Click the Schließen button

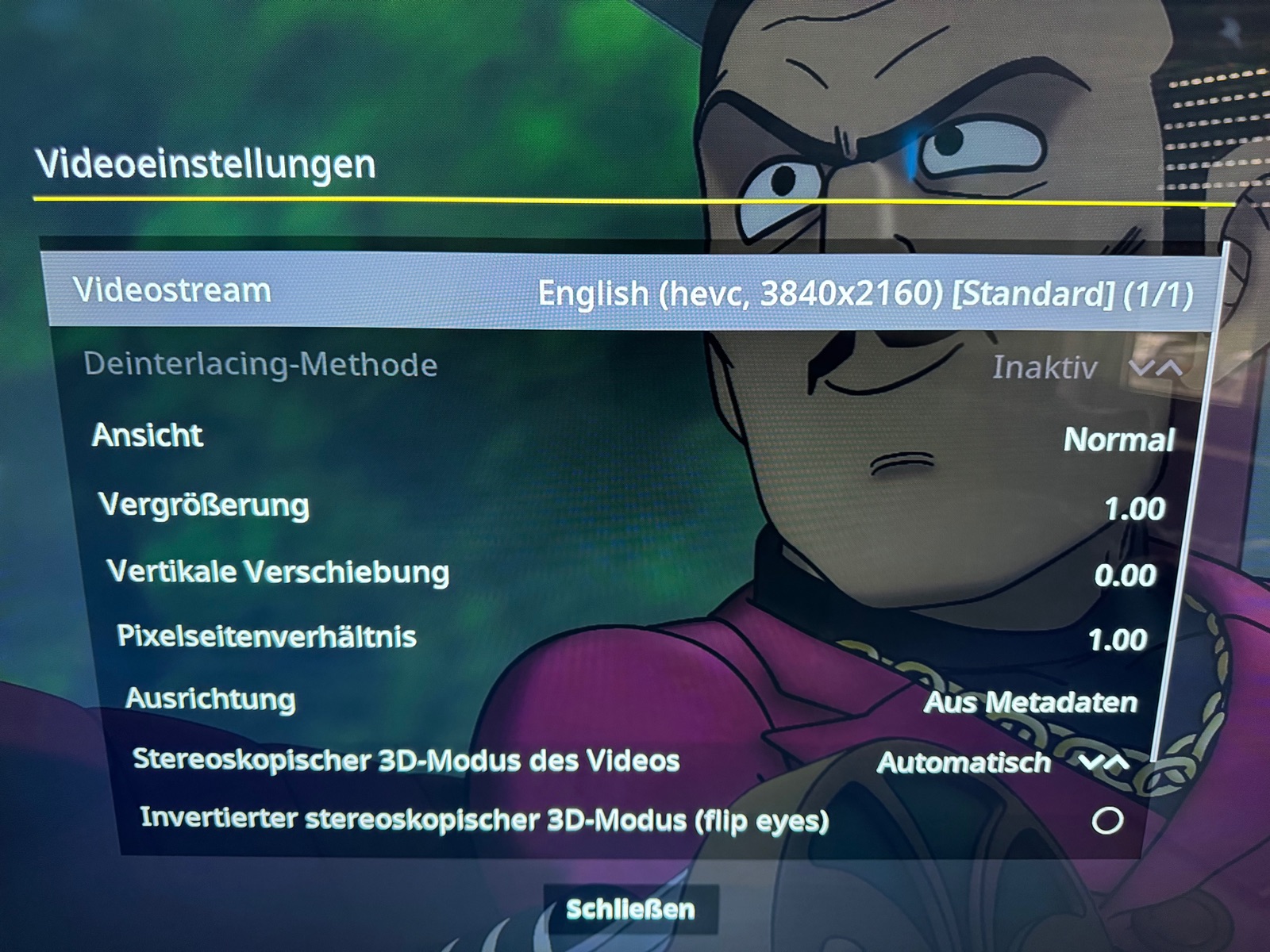(631, 909)
